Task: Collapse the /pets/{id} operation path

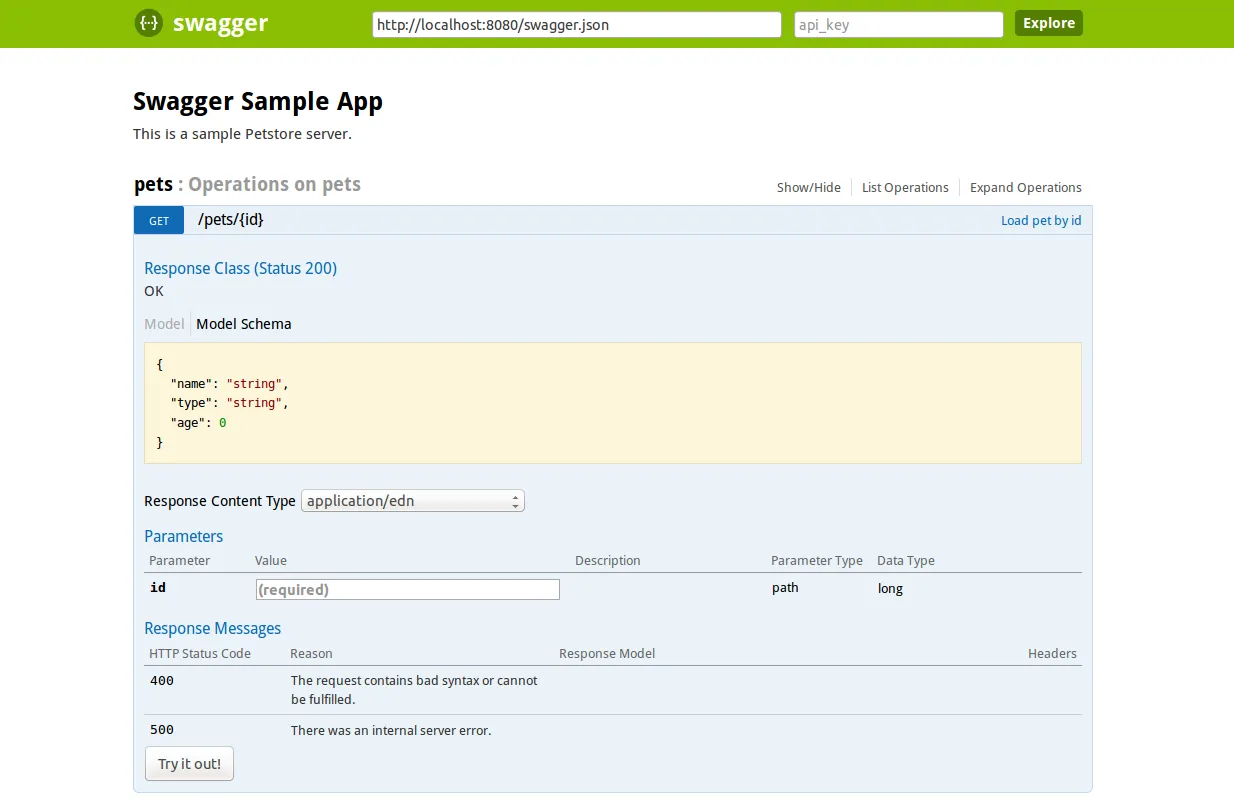Action: click(x=231, y=220)
